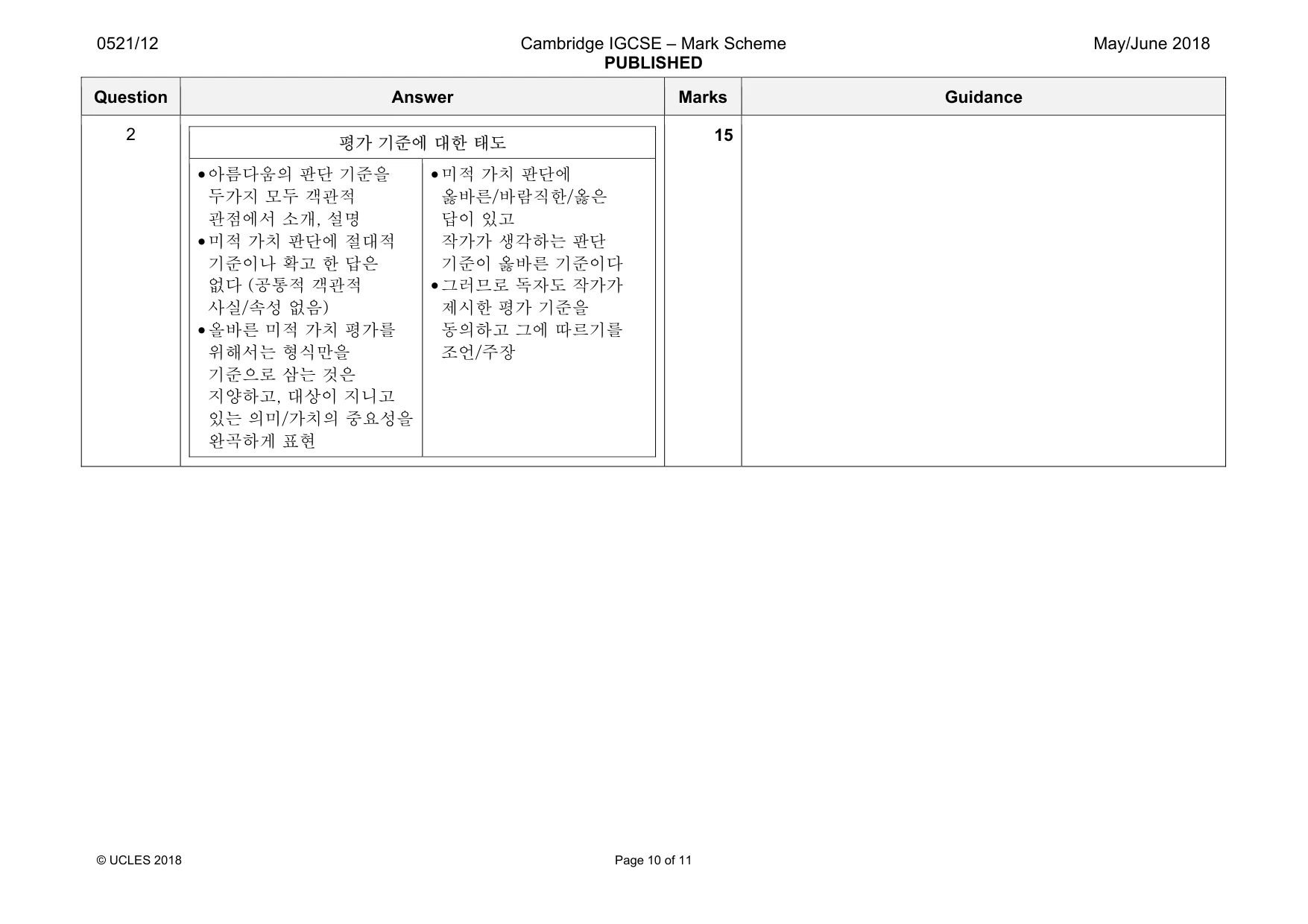The width and height of the screenshot is (1308, 924).
Task: Click the line 기준이 옳바른 기준이다
Action: click(532, 263)
